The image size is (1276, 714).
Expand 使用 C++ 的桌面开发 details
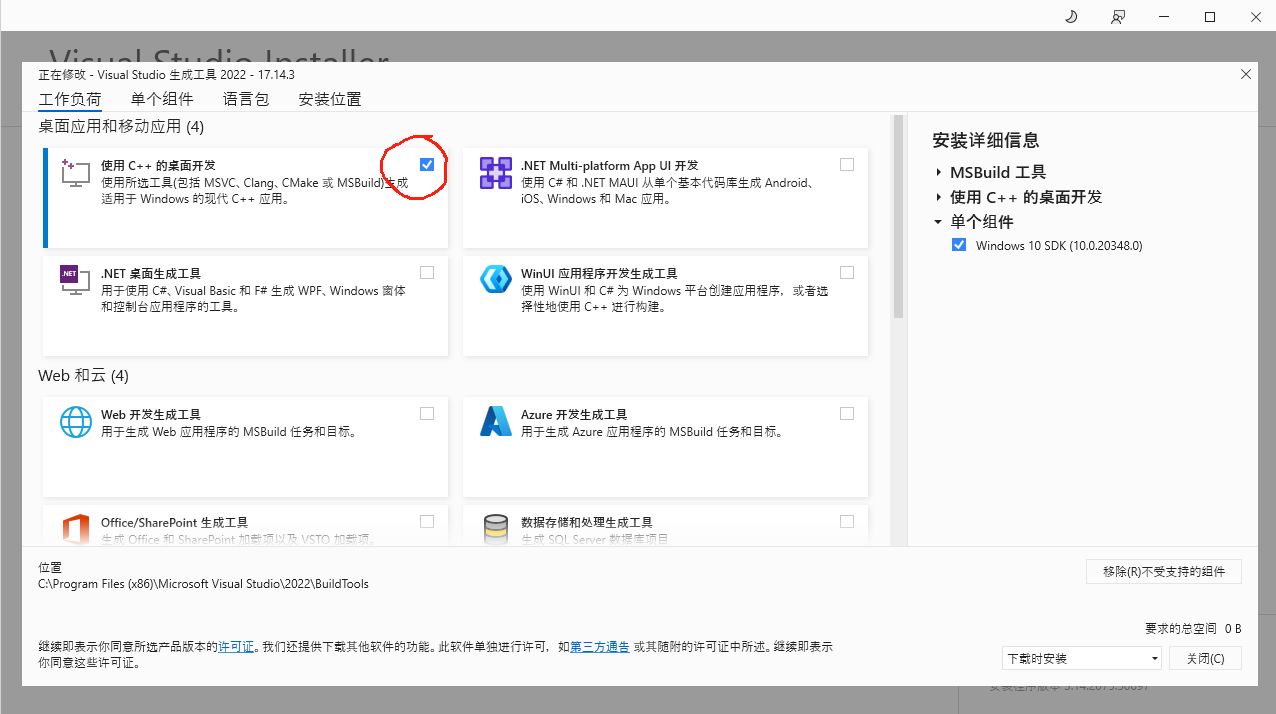click(938, 197)
